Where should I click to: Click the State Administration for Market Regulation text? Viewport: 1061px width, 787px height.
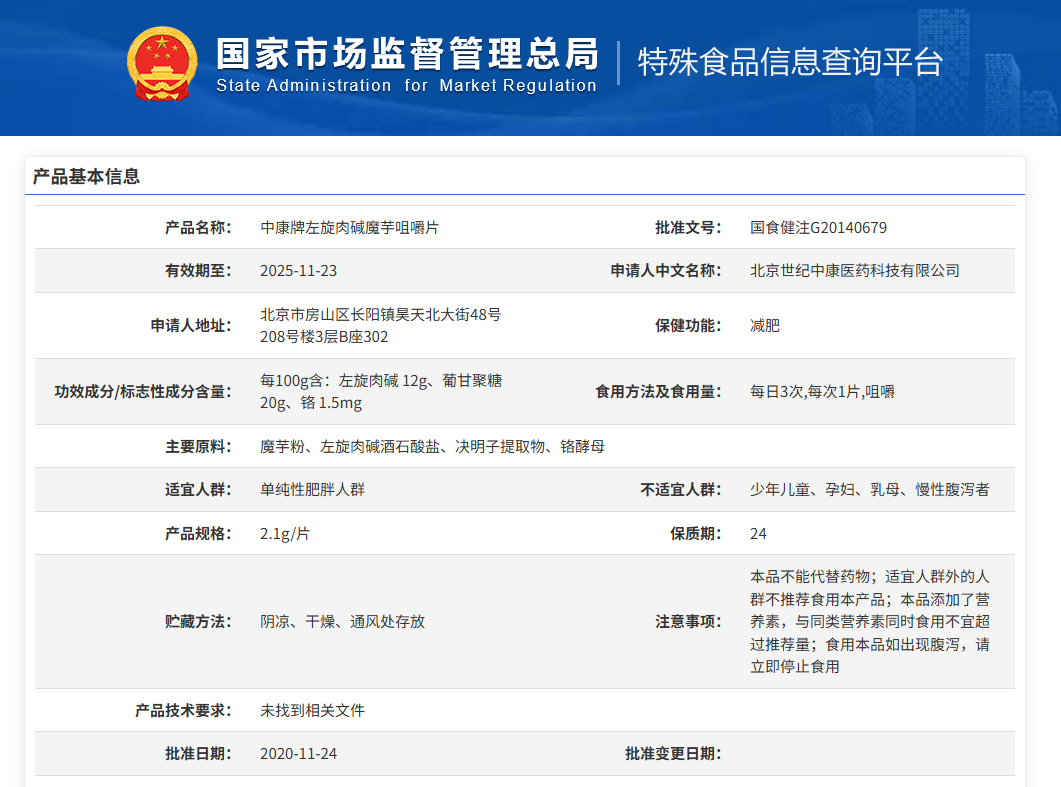pyautogui.click(x=406, y=86)
